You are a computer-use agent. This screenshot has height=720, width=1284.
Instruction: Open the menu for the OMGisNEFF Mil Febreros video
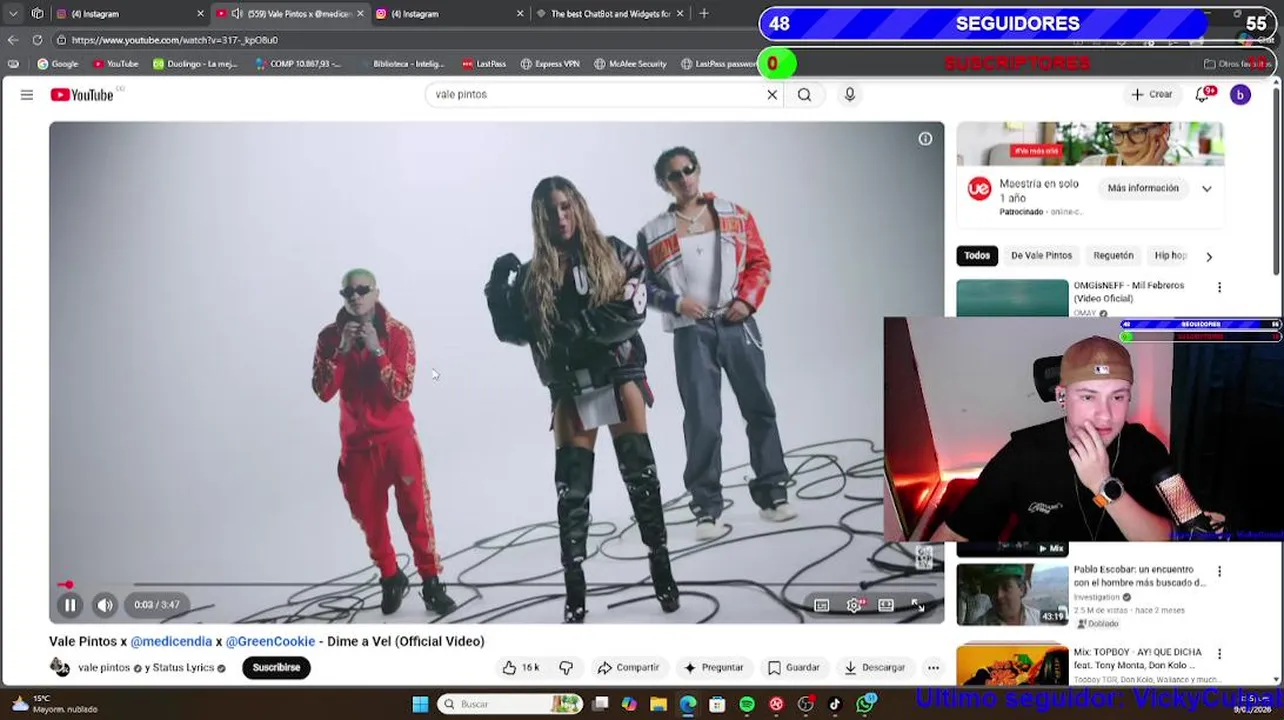[x=1219, y=288]
